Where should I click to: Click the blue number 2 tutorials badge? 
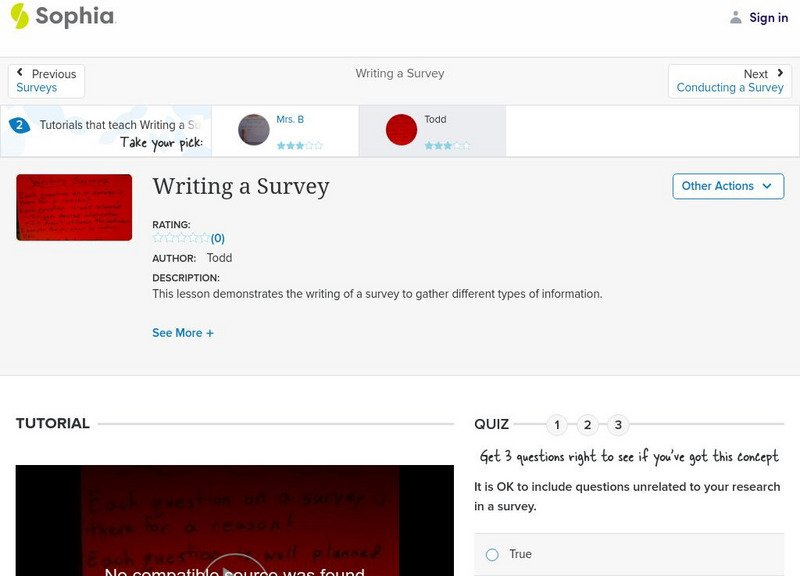point(18,125)
